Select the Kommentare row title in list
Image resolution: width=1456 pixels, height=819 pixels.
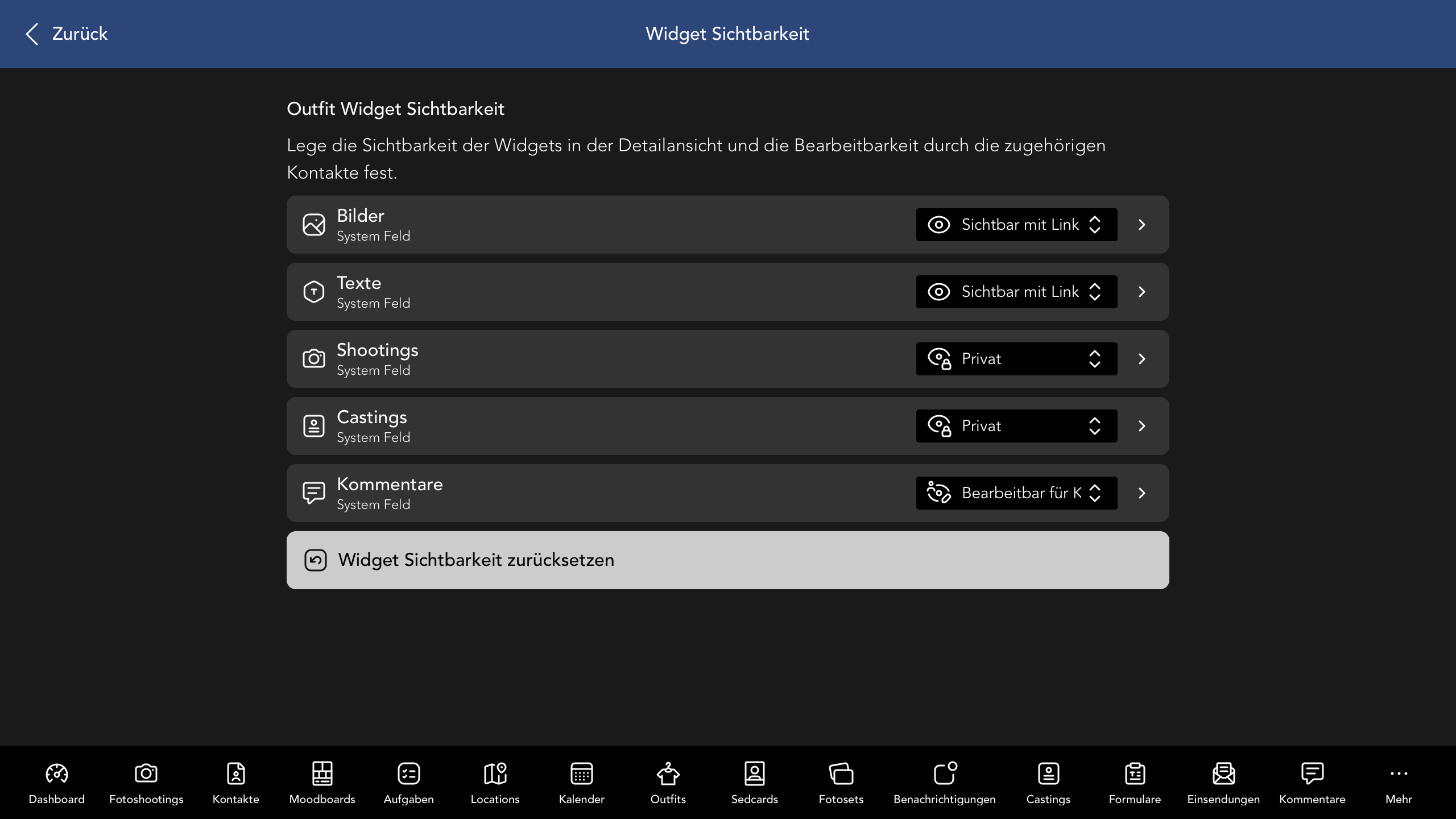pyautogui.click(x=390, y=484)
